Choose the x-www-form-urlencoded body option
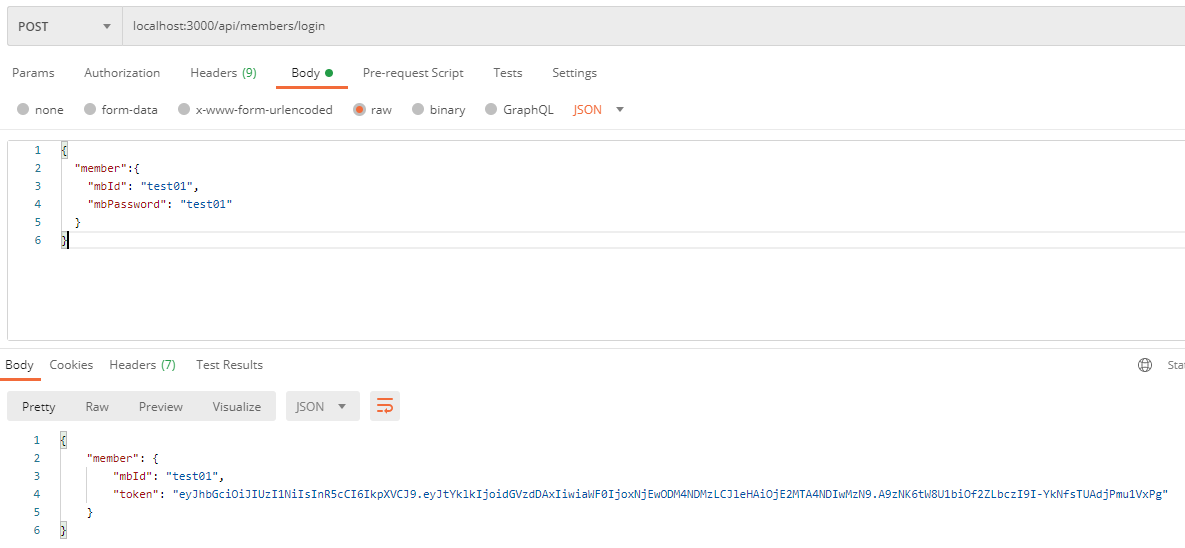Image resolution: width=1185 pixels, height=548 pixels. pyautogui.click(x=184, y=110)
